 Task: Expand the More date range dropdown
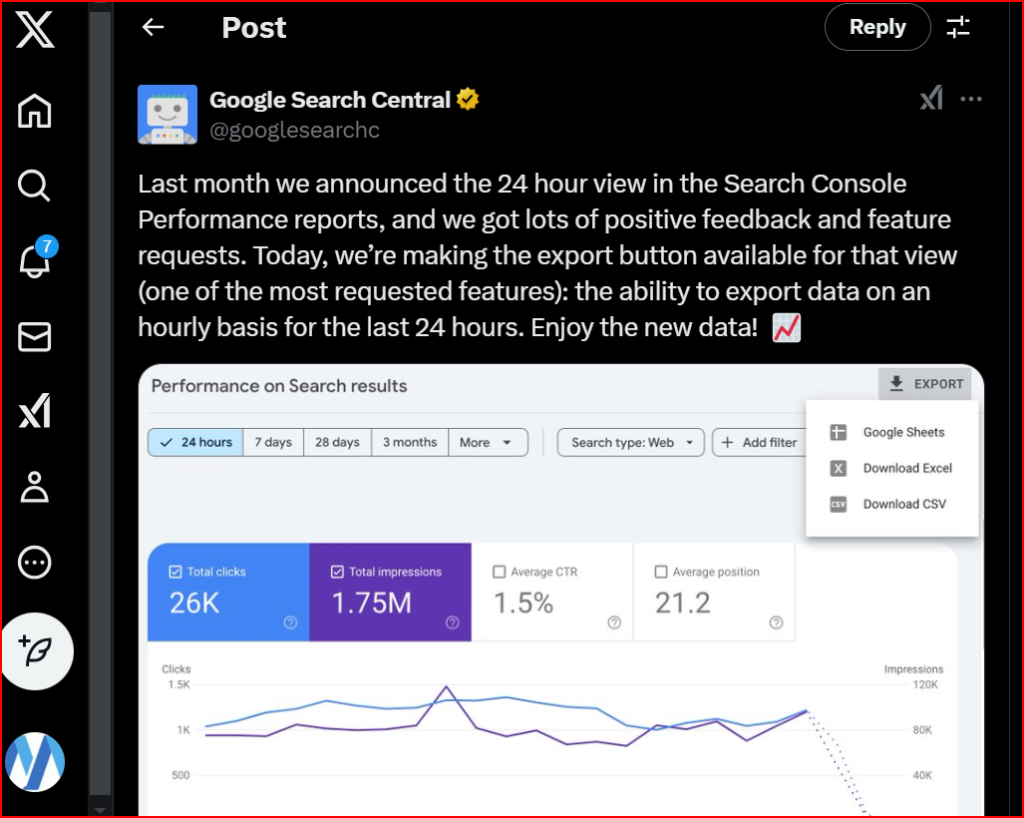[x=488, y=443]
